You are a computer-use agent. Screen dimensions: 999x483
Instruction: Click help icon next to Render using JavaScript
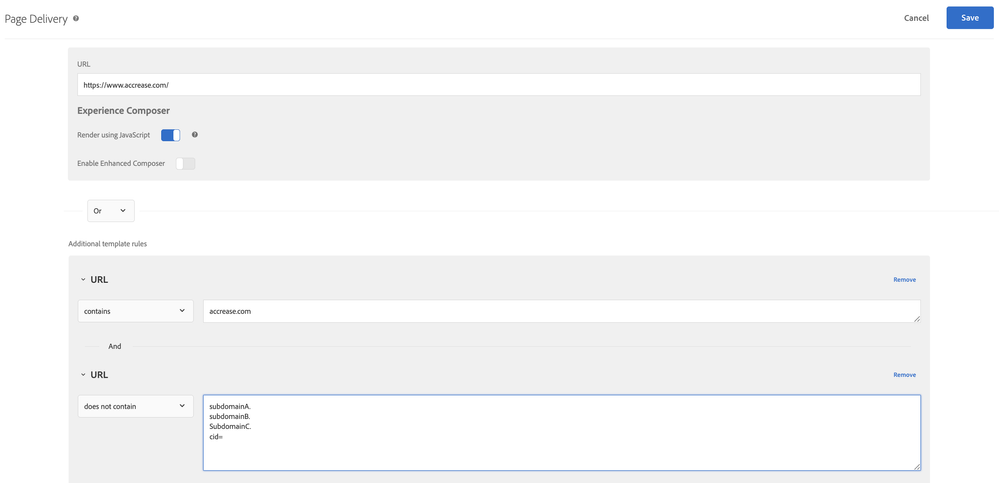(195, 134)
